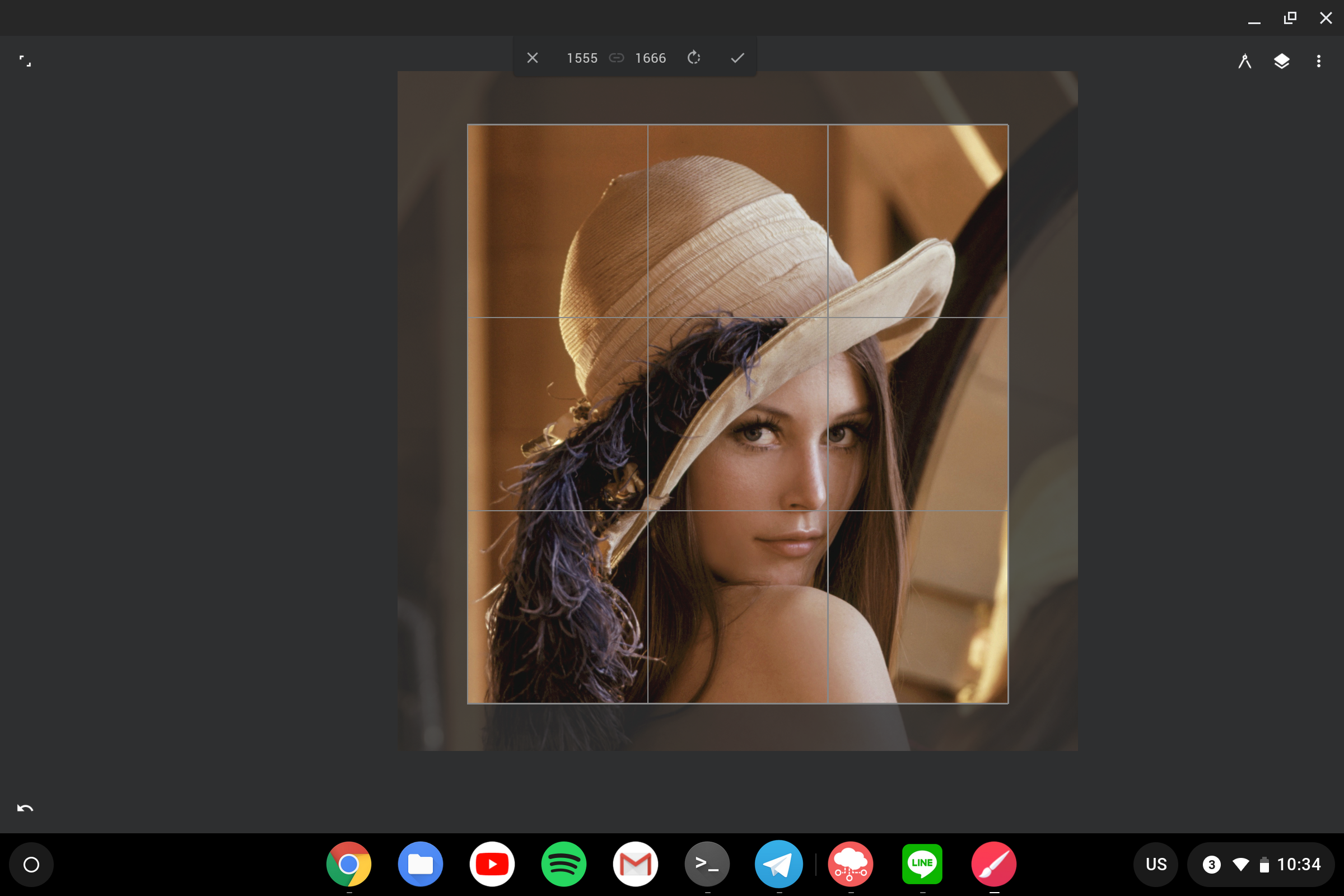This screenshot has height=896, width=1344.
Task: Open the Files app from the shelf
Action: [x=420, y=864]
